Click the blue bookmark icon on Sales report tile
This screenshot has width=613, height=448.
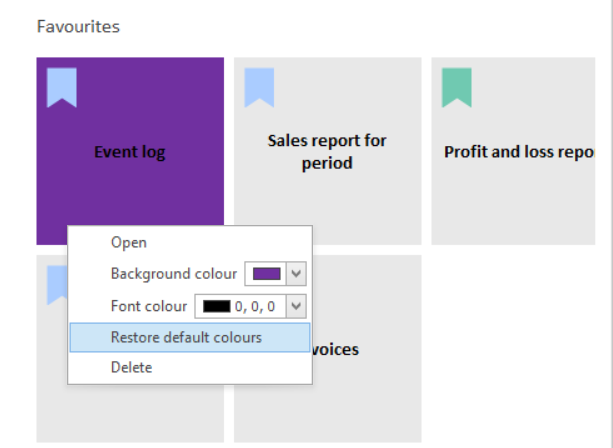(x=259, y=88)
